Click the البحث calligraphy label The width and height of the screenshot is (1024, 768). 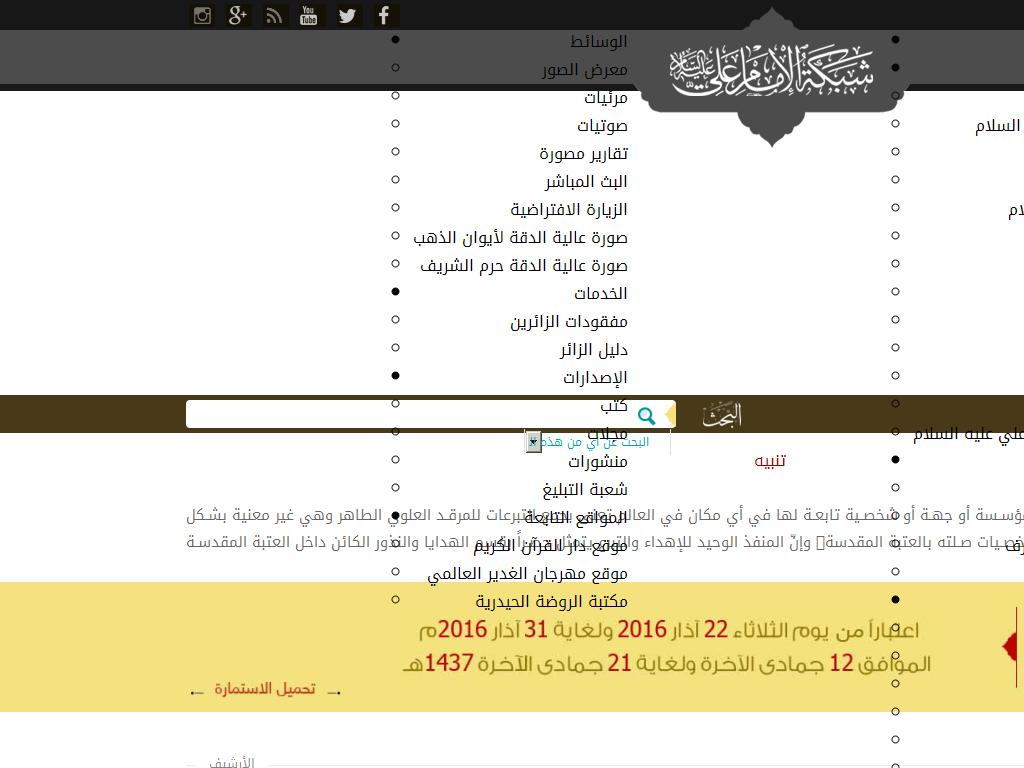[x=722, y=415]
